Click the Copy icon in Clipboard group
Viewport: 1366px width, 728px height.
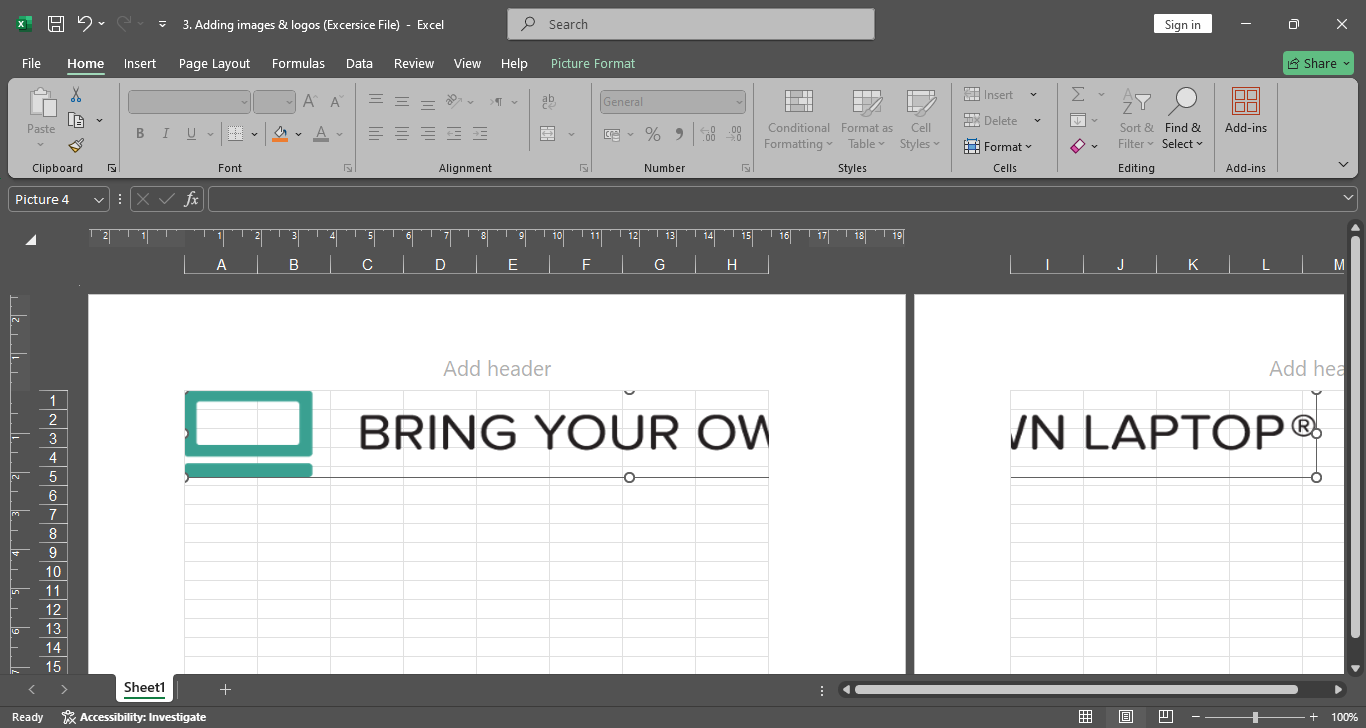(x=76, y=120)
